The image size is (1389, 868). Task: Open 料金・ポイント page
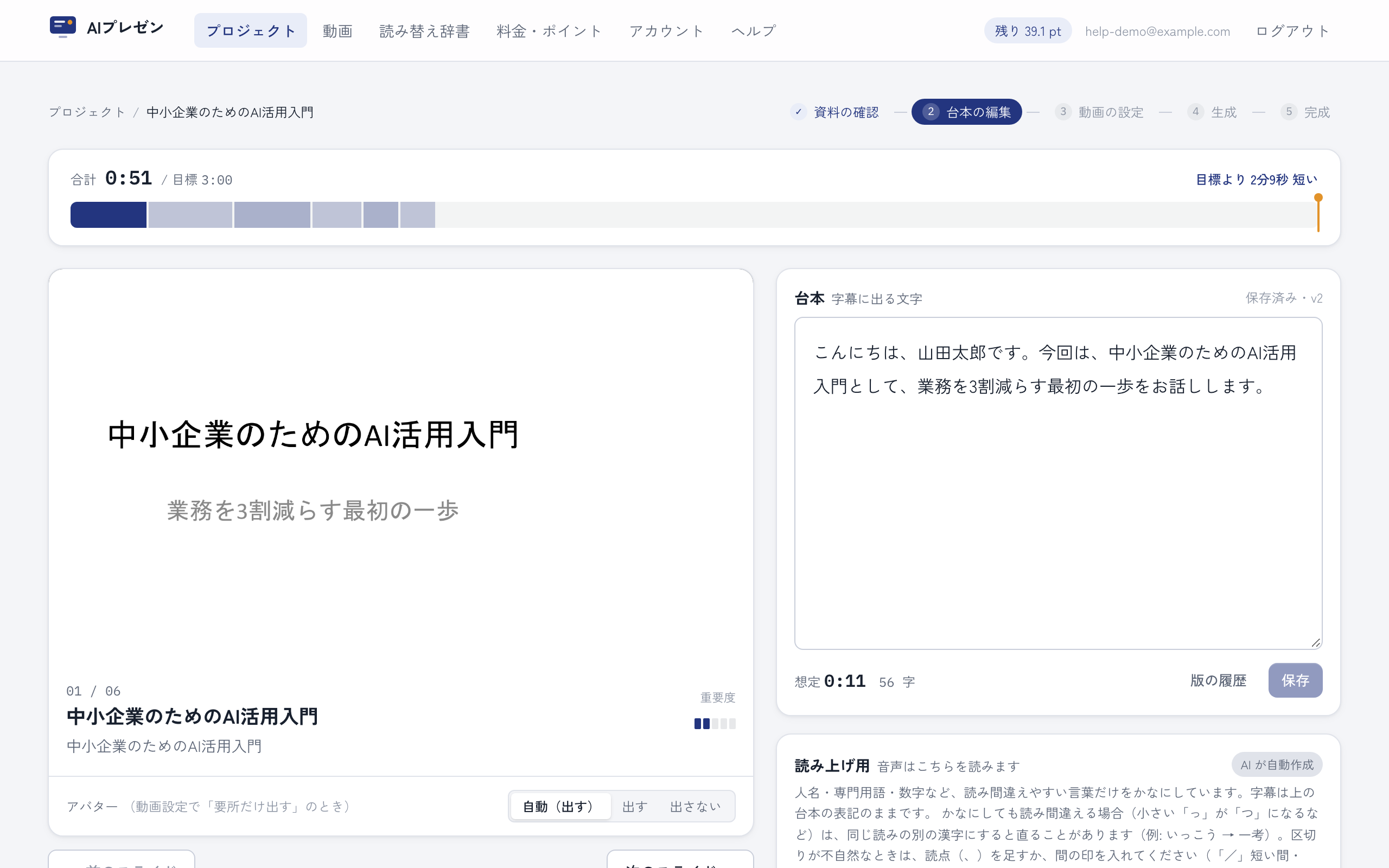(549, 30)
